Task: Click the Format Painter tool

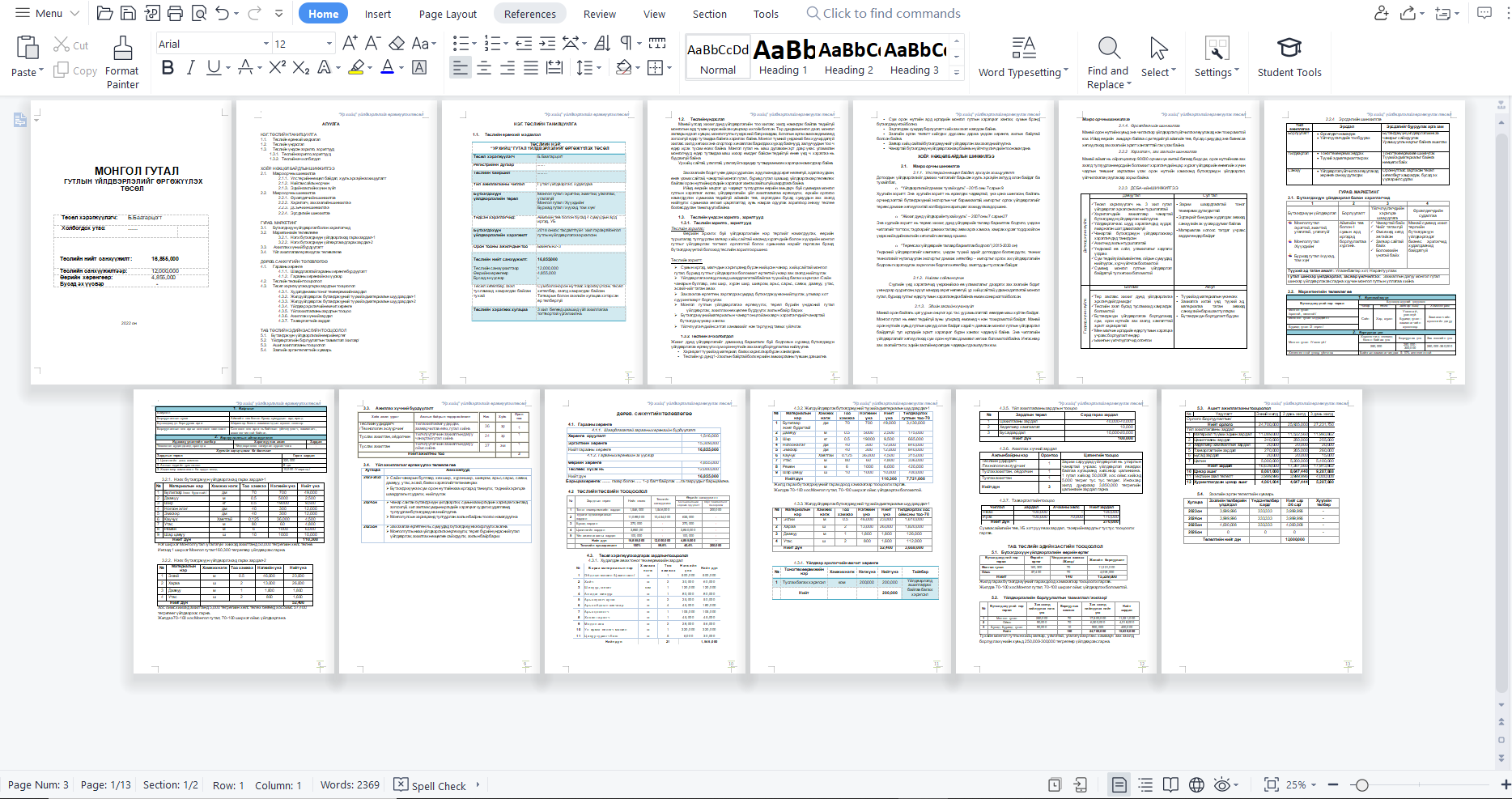Action: pyautogui.click(x=122, y=62)
